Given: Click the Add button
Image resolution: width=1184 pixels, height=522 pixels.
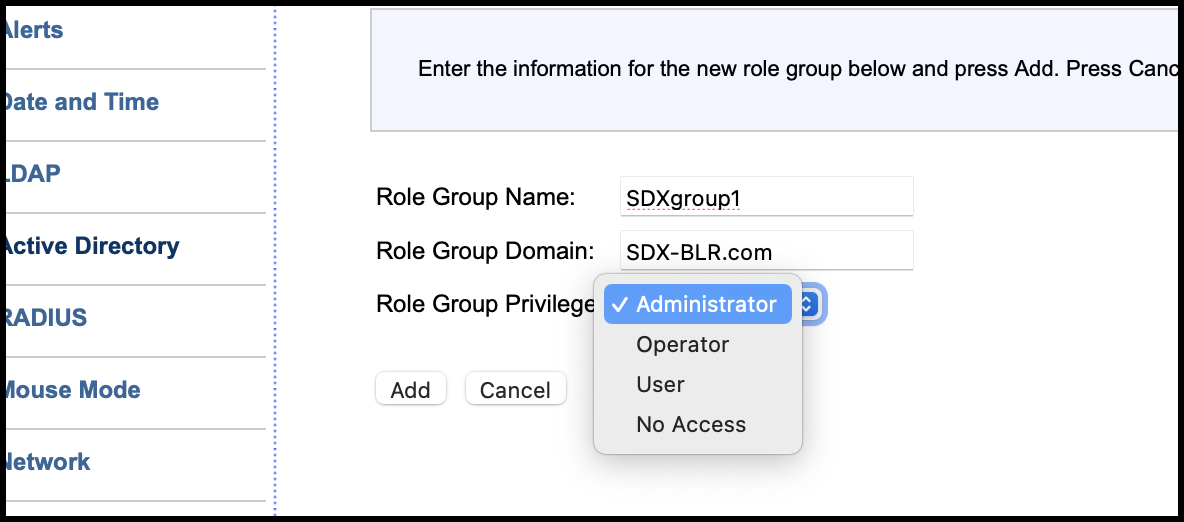Looking at the screenshot, I should click(411, 390).
